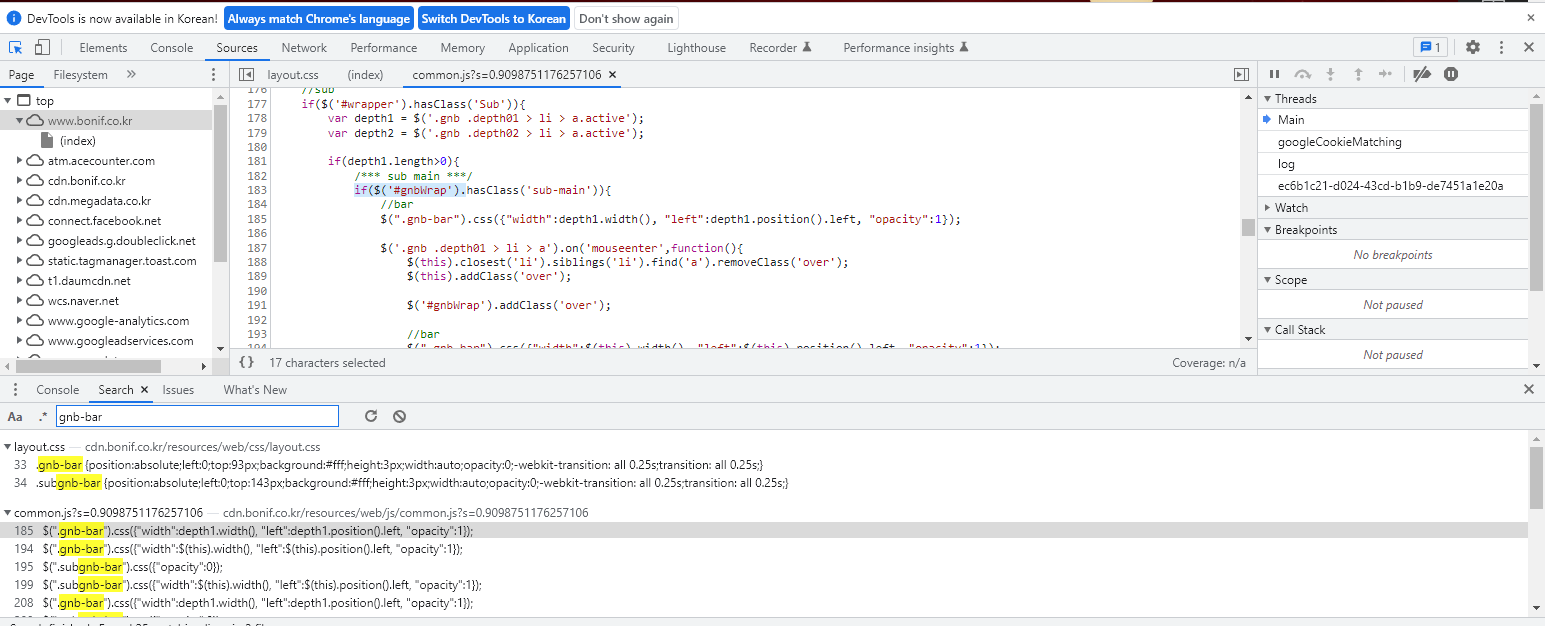Pretty print the source with braces icon
The height and width of the screenshot is (626, 1545).
[x=247, y=363]
